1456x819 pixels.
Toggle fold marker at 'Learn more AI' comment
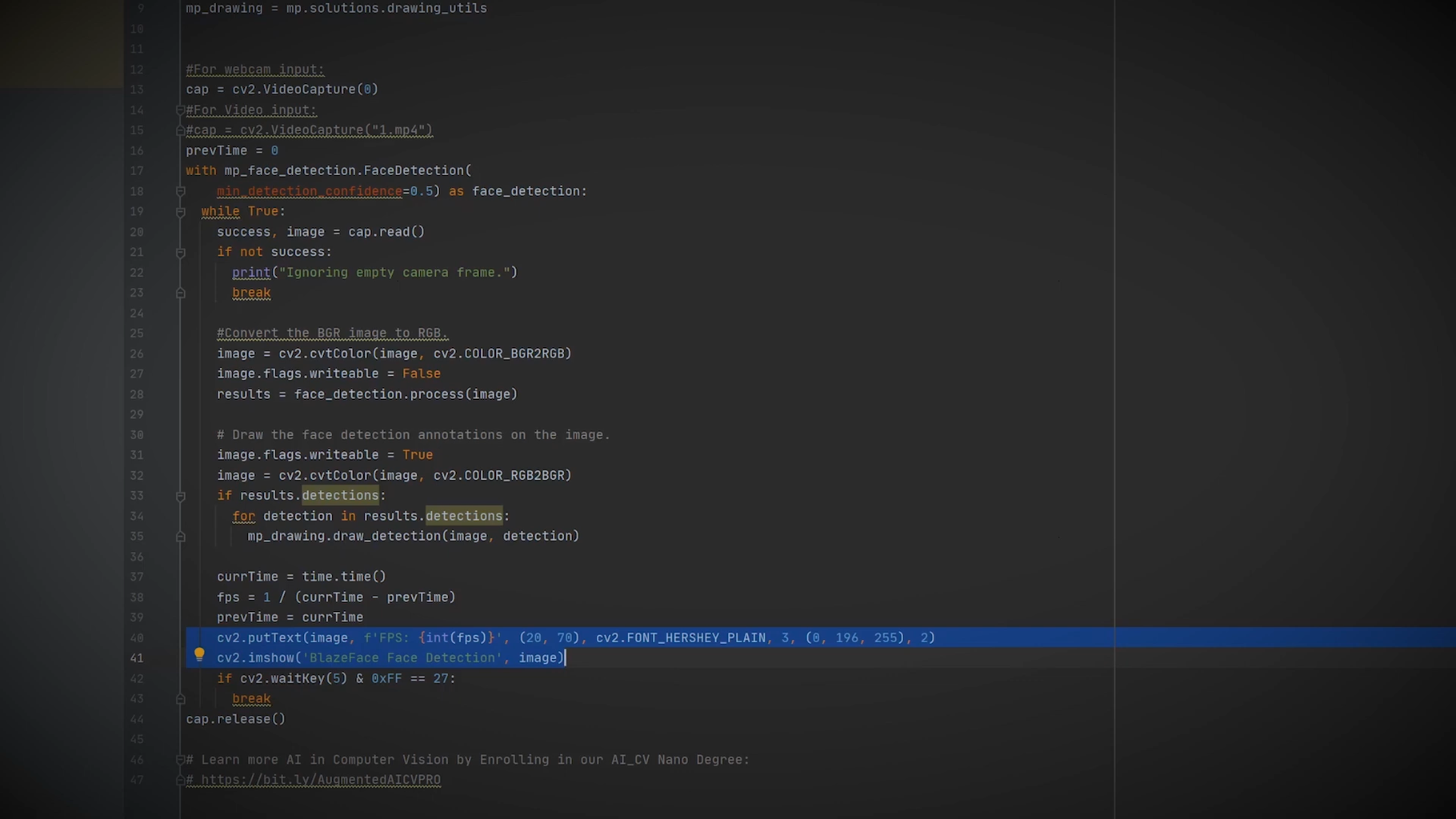pos(181,760)
